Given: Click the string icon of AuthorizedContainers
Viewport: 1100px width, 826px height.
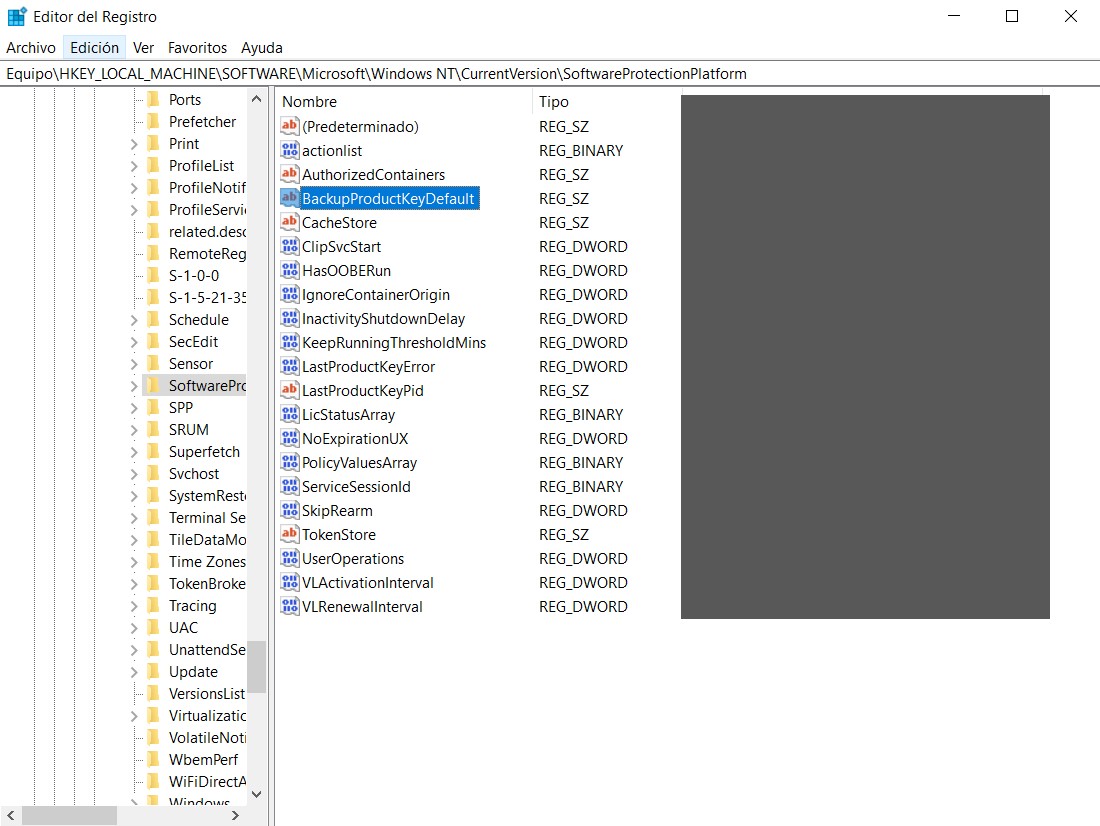Looking at the screenshot, I should point(290,174).
